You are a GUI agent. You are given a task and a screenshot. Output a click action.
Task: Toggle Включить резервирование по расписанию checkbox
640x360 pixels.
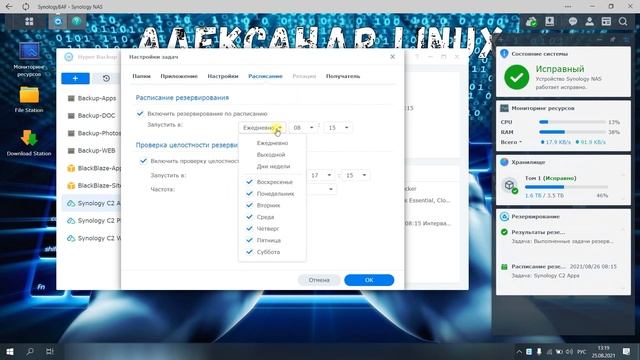140,113
